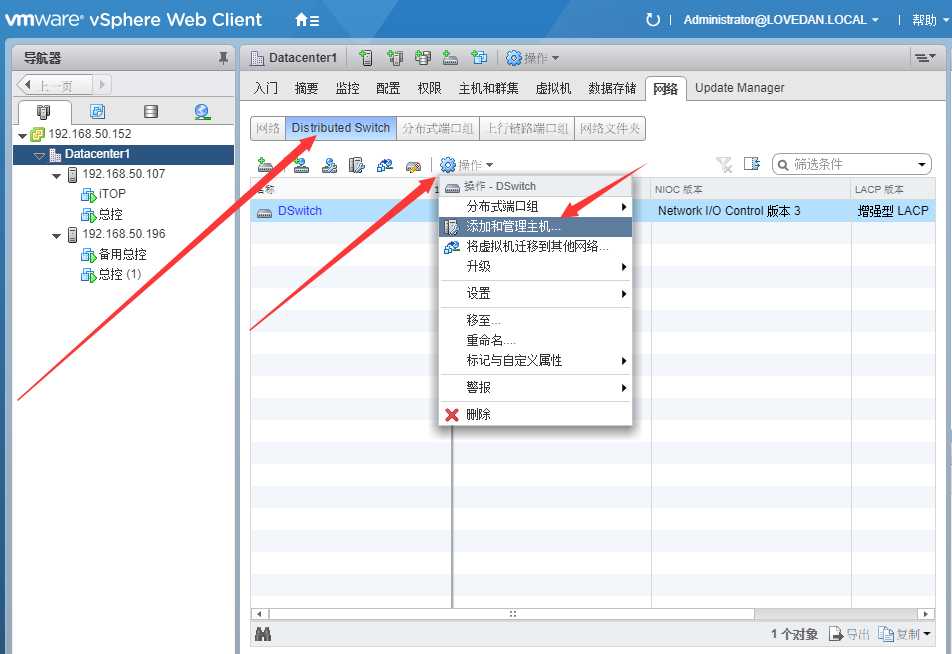Click in the filter criteria search field
The width and height of the screenshot is (952, 654).
(852, 165)
